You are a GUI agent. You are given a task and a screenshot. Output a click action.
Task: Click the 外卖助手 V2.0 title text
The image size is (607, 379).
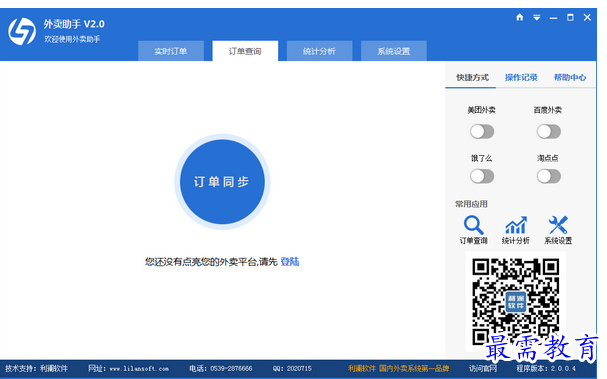click(74, 24)
